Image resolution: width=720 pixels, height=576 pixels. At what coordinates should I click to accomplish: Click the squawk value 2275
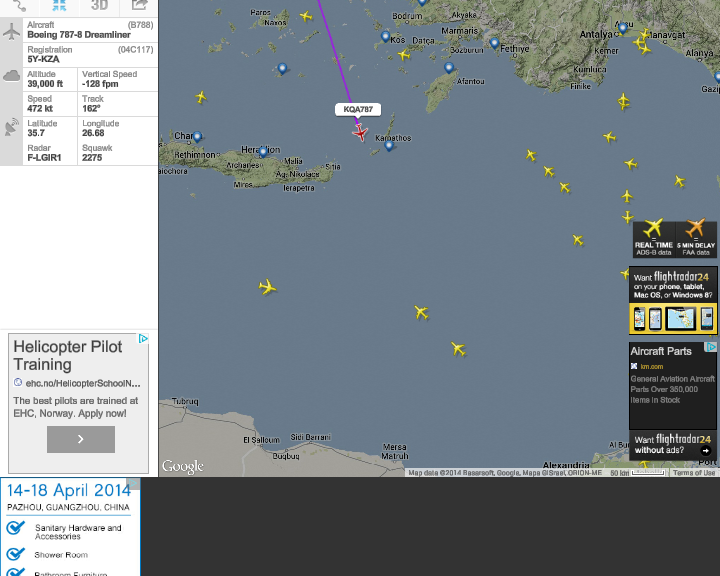(x=92, y=158)
